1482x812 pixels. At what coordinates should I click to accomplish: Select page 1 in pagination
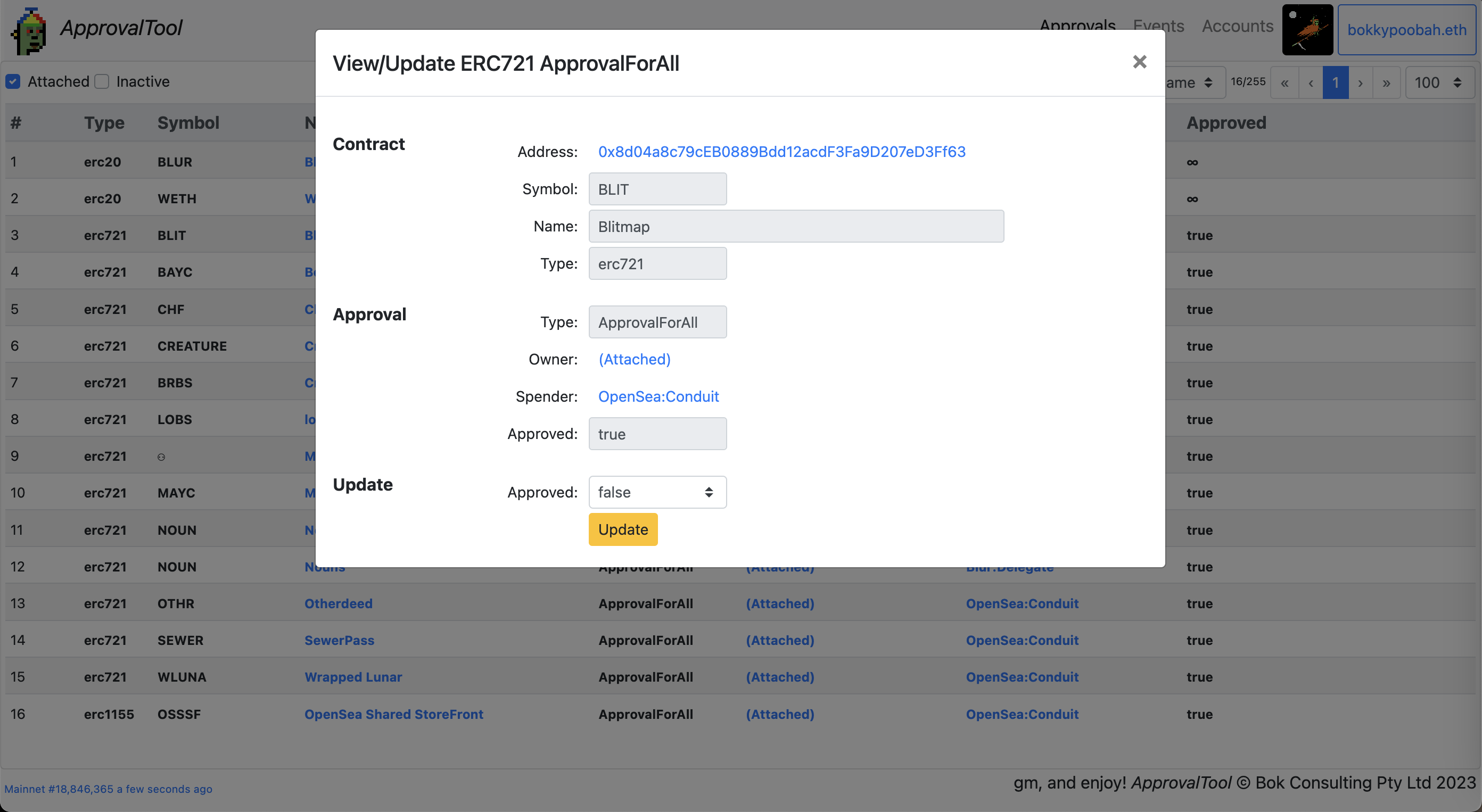coord(1335,83)
